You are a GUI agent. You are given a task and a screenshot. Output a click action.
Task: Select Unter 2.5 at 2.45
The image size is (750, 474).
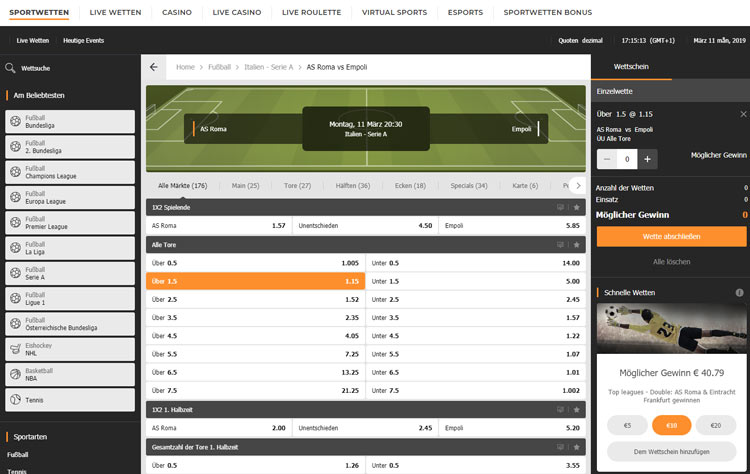[x=476, y=299]
